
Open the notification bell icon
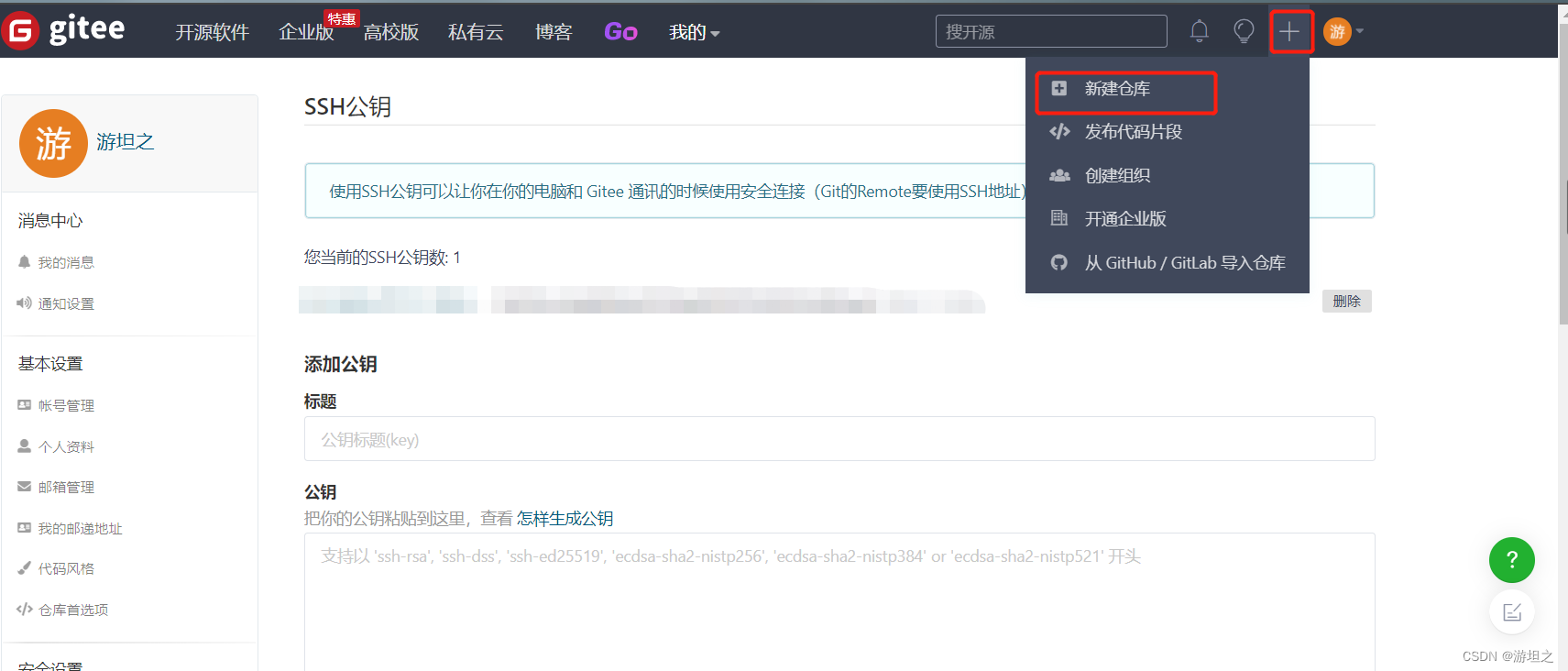pyautogui.click(x=1199, y=31)
